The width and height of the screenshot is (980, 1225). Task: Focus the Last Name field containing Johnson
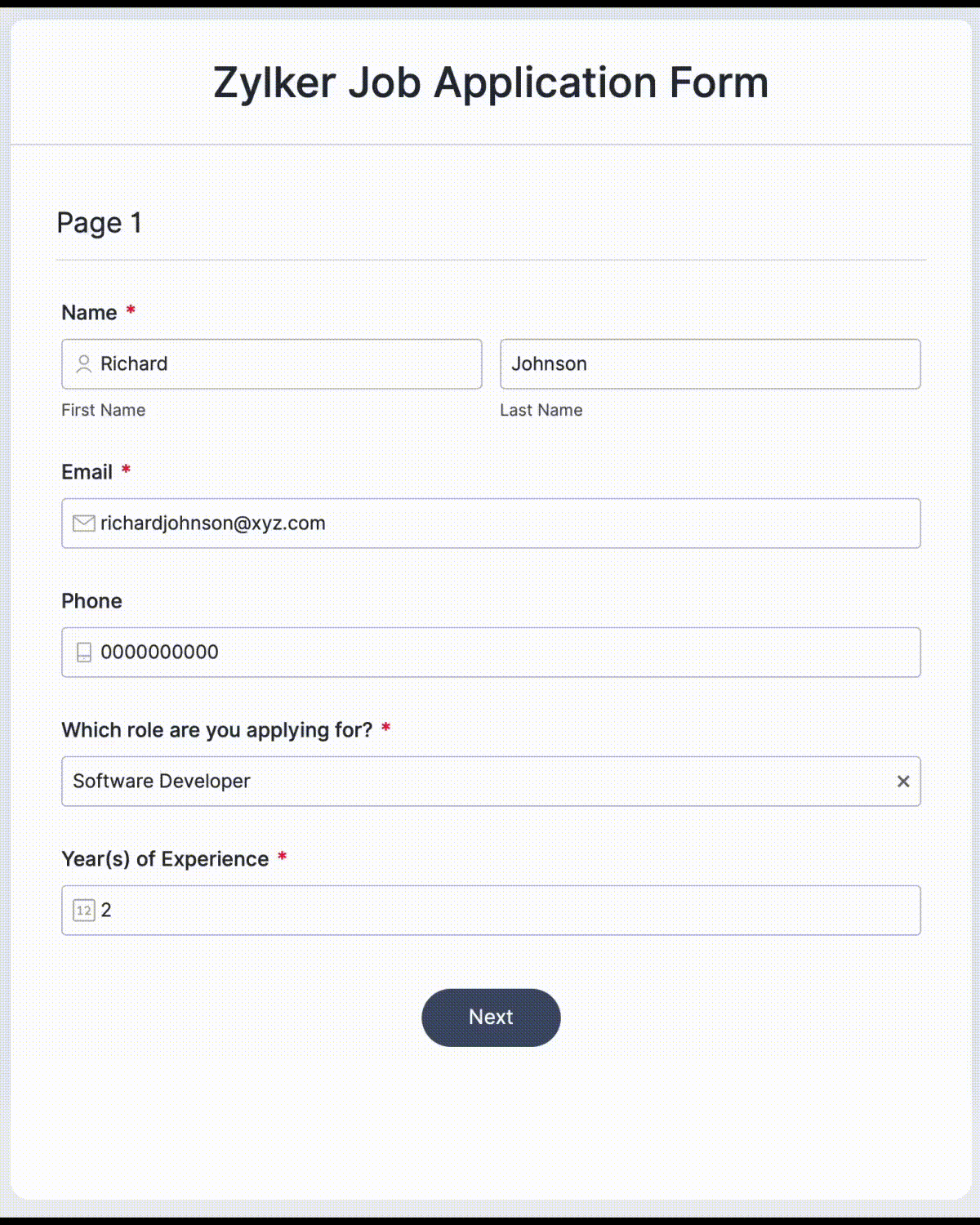pyautogui.click(x=710, y=364)
